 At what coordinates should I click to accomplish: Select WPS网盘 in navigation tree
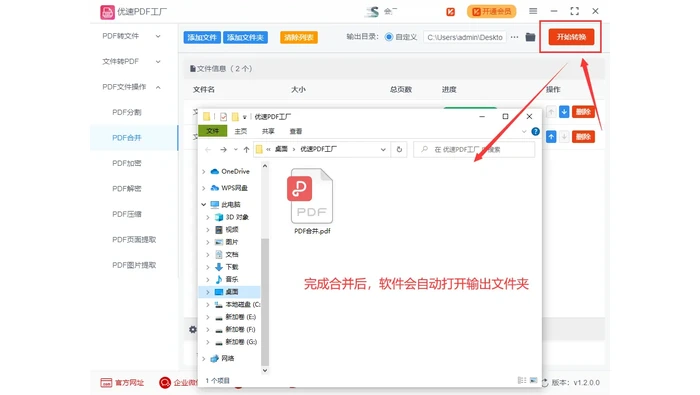pyautogui.click(x=234, y=188)
